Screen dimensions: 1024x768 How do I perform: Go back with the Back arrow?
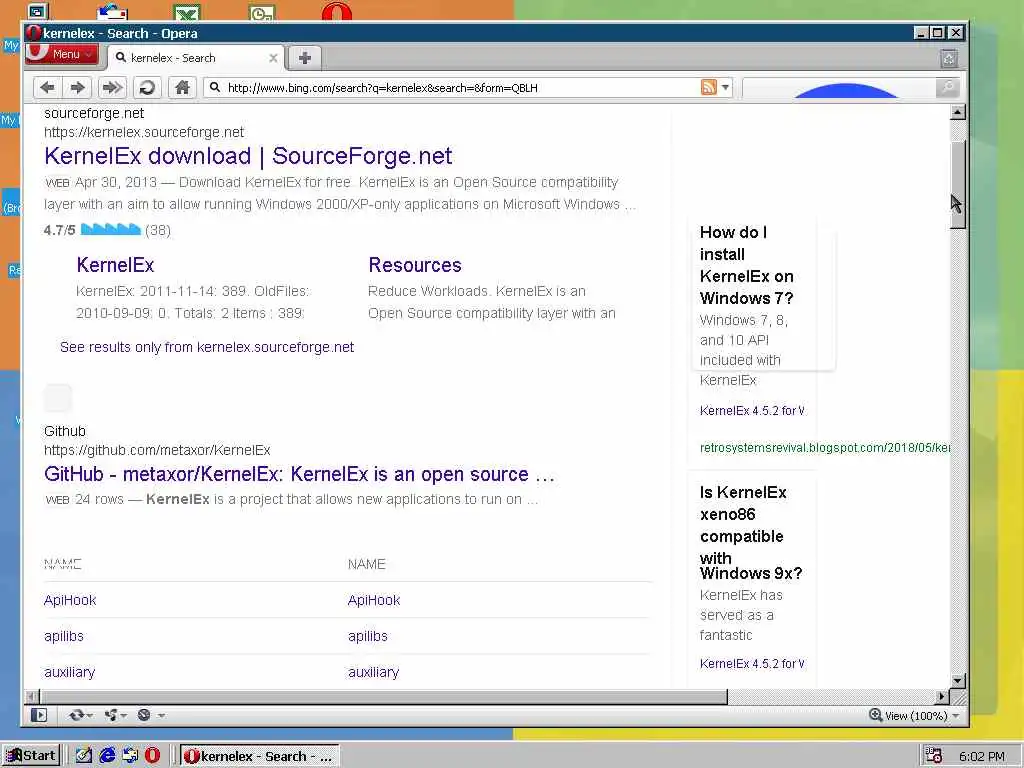click(47, 88)
